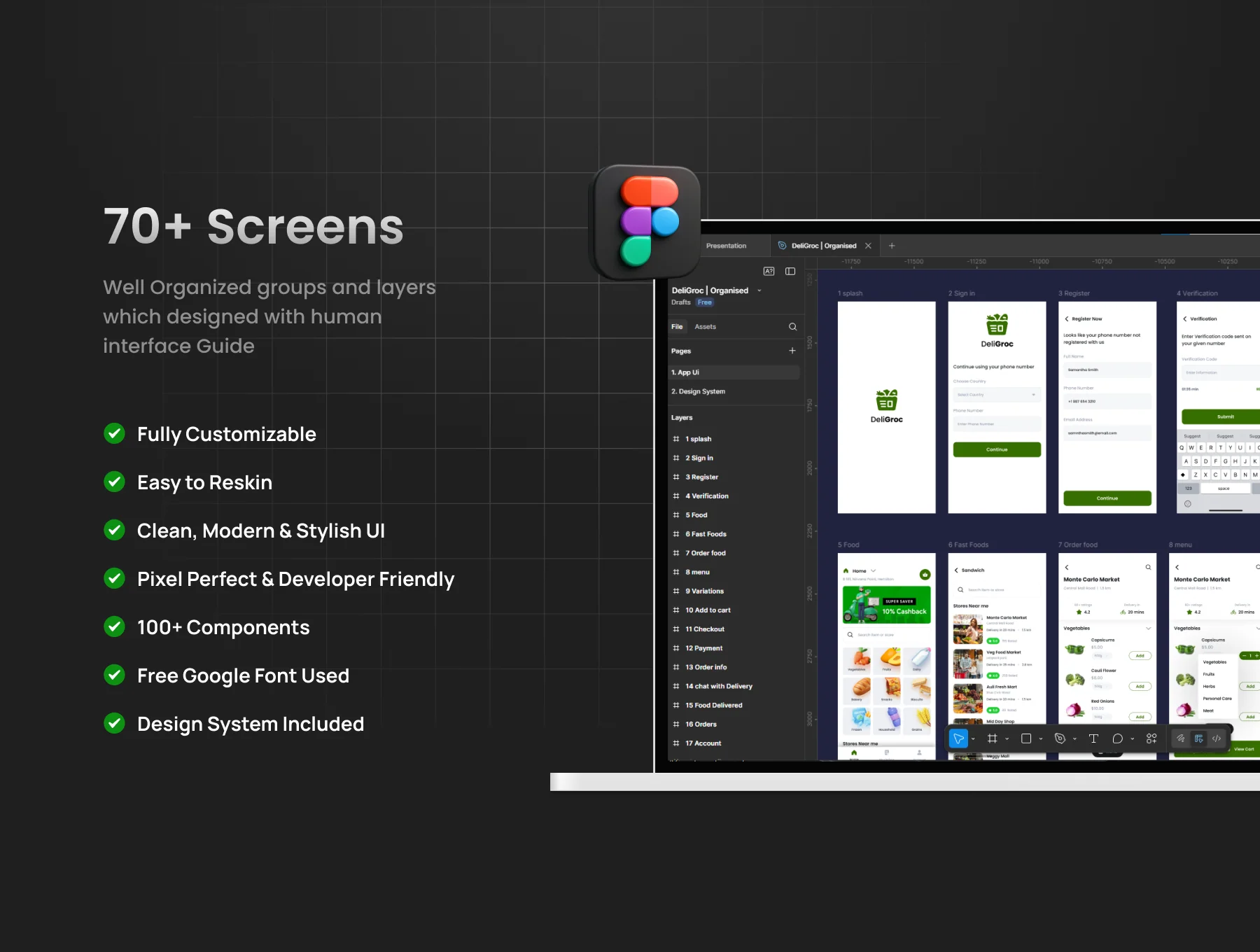Viewport: 1260px width, 952px height.
Task: Click the 7 Order food frame title on canvas
Action: click(1078, 545)
